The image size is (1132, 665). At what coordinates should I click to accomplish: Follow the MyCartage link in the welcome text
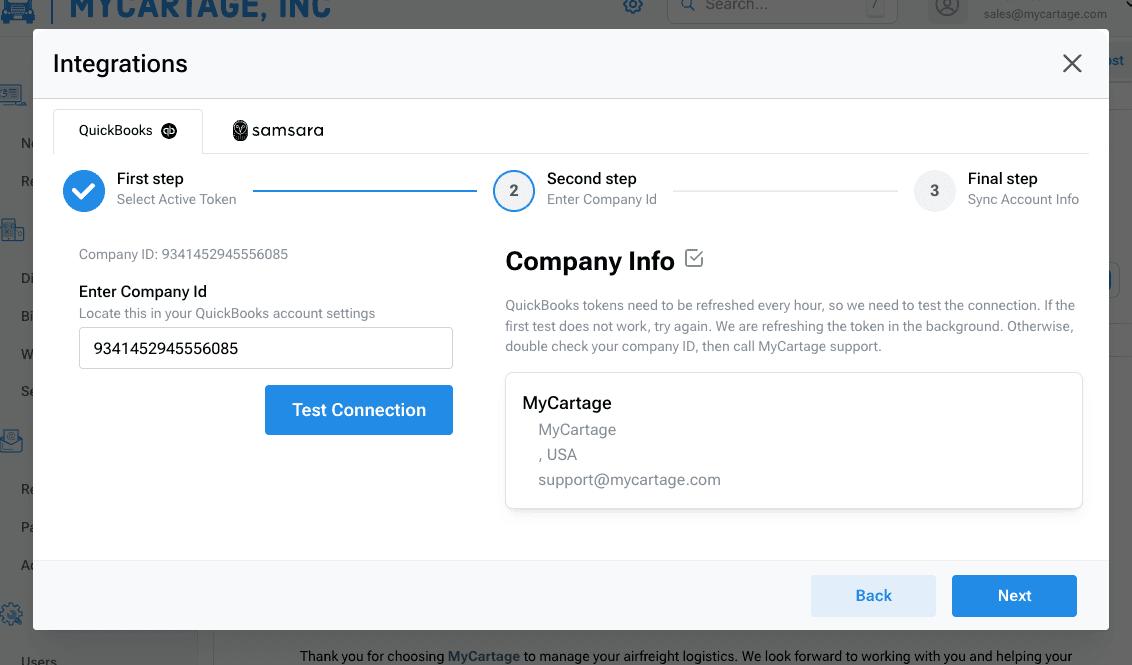click(484, 656)
